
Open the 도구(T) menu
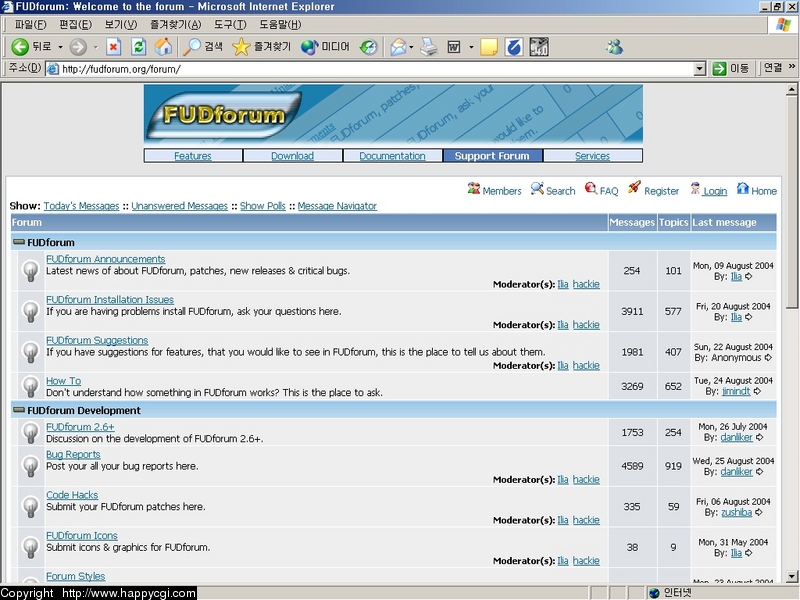pos(230,24)
